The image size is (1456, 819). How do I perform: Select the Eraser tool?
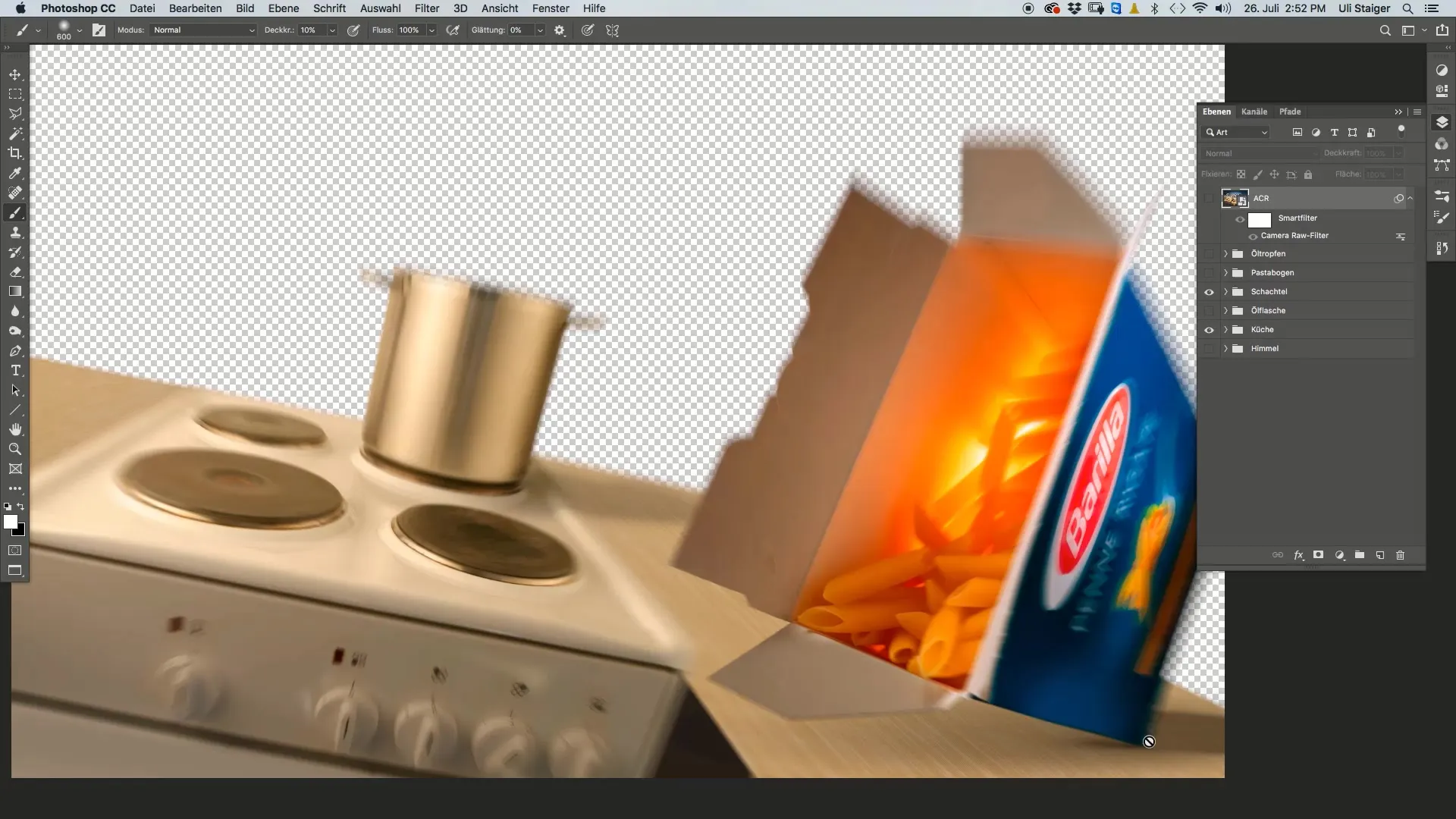click(x=15, y=271)
